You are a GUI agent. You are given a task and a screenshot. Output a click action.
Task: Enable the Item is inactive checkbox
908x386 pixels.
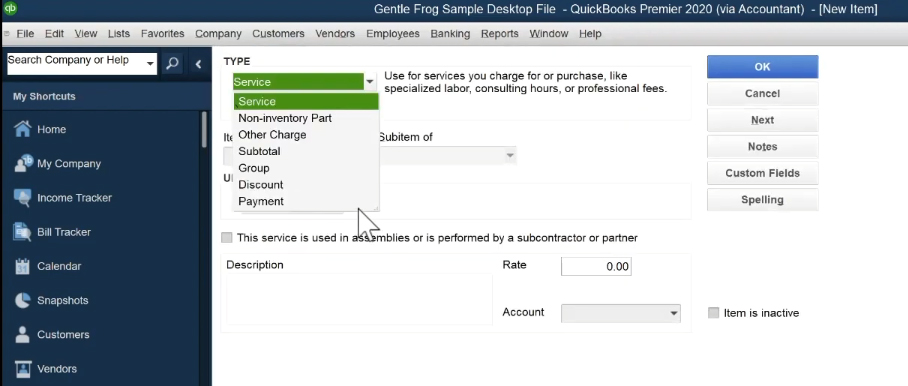pyautogui.click(x=713, y=313)
